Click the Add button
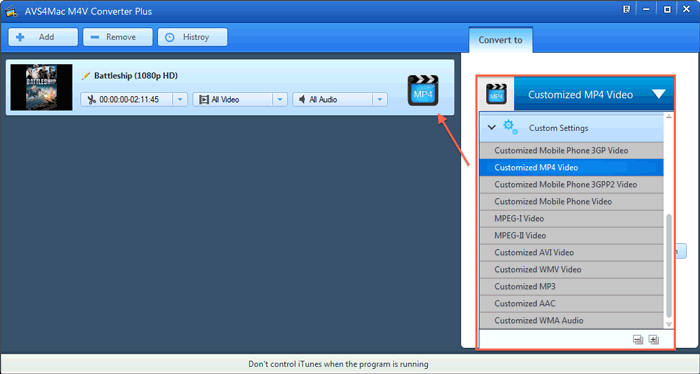This screenshot has height=374, width=700. point(43,37)
